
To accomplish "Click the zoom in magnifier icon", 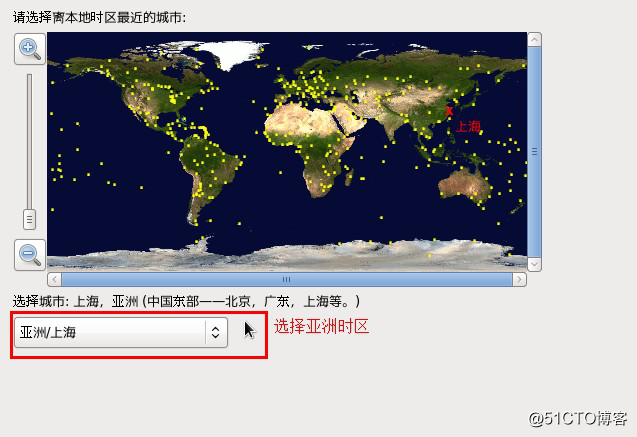I will pyautogui.click(x=30, y=49).
